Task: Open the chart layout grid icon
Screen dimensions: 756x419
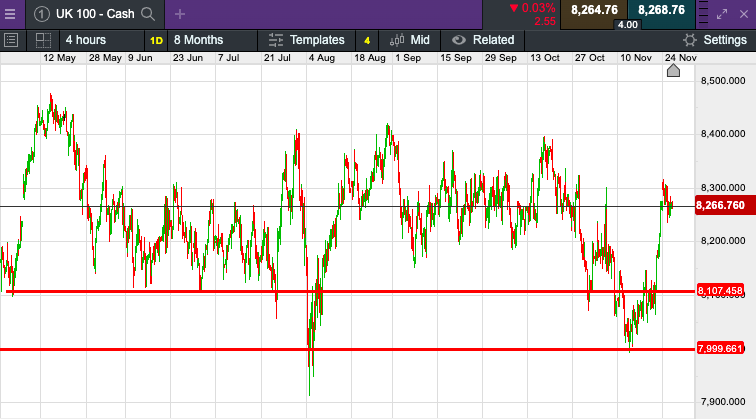Action: [43, 40]
